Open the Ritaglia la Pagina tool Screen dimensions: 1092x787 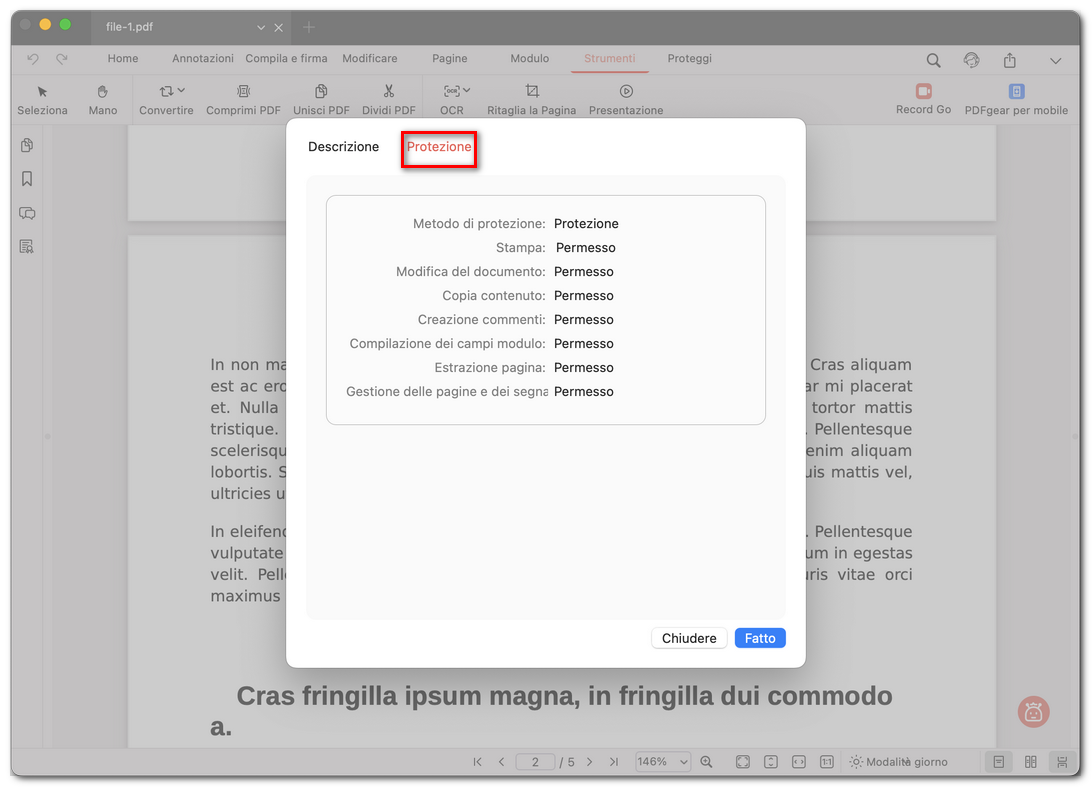(x=531, y=99)
